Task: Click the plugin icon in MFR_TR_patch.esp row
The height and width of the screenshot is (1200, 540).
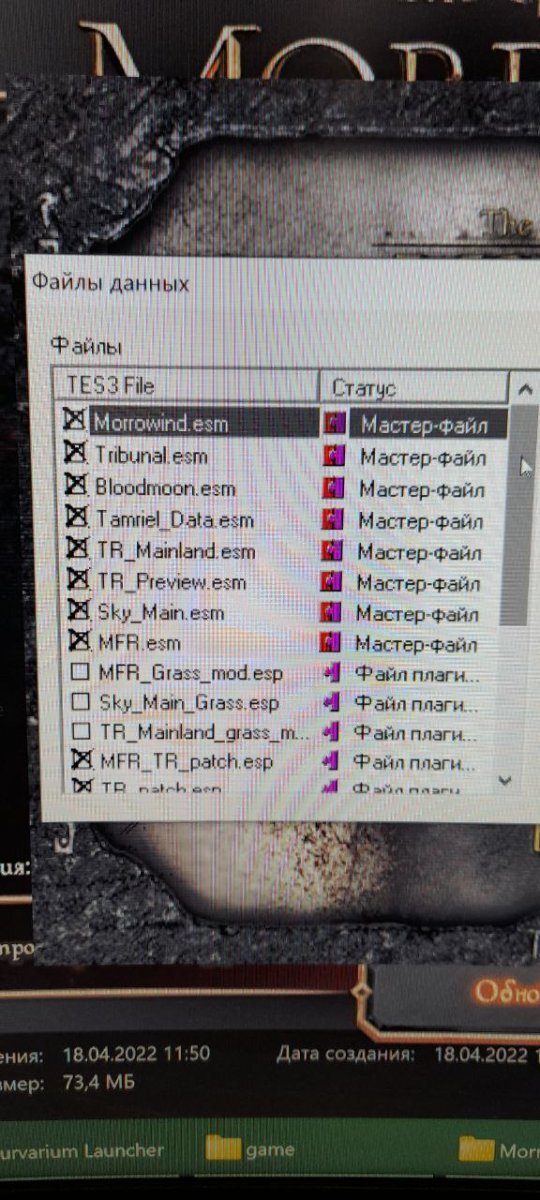Action: coord(332,762)
